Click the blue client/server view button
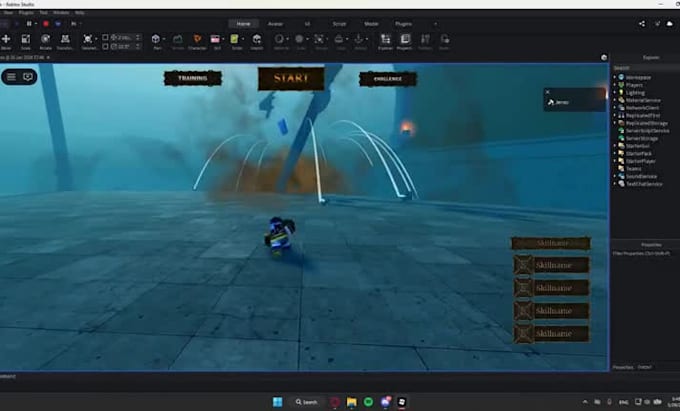 click(x=58, y=23)
